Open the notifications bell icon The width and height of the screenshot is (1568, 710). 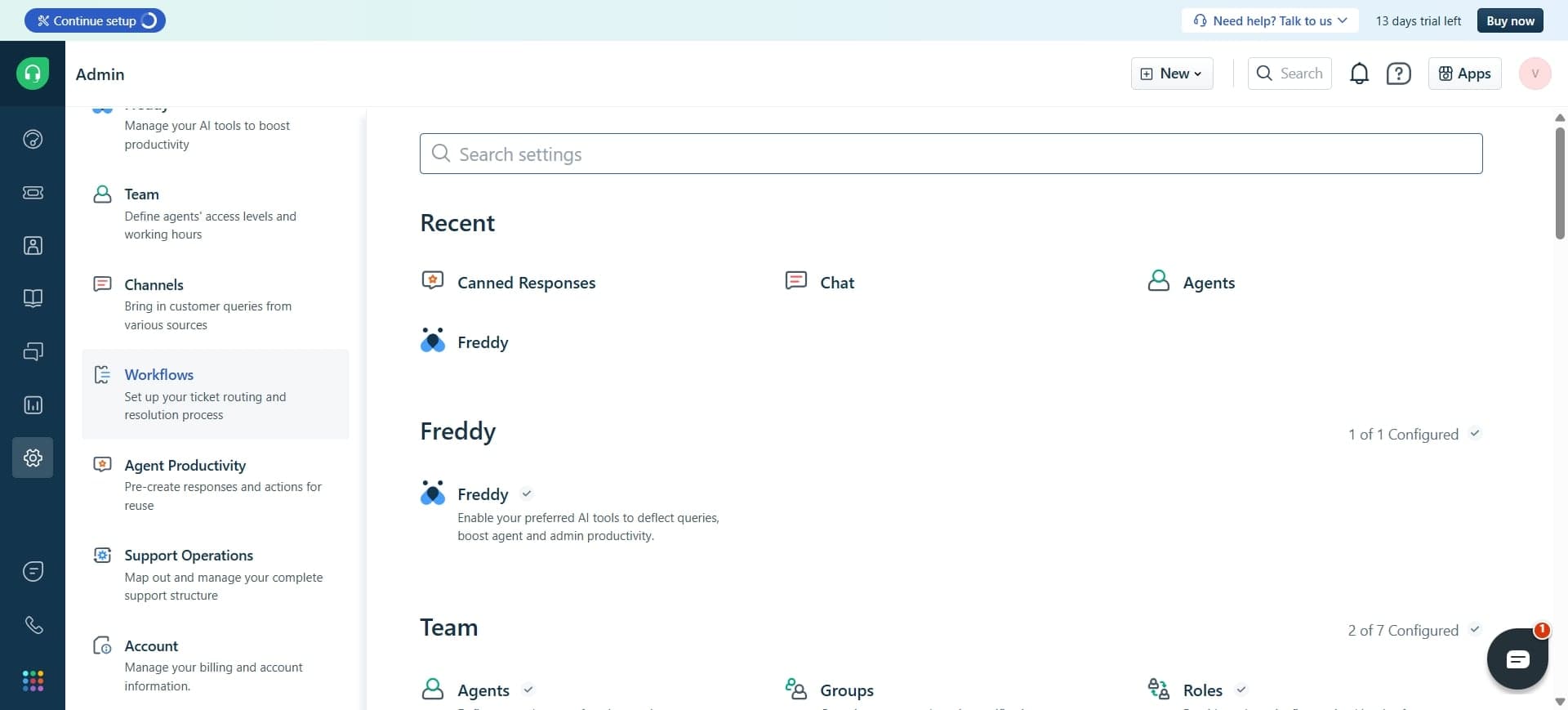[1359, 74]
